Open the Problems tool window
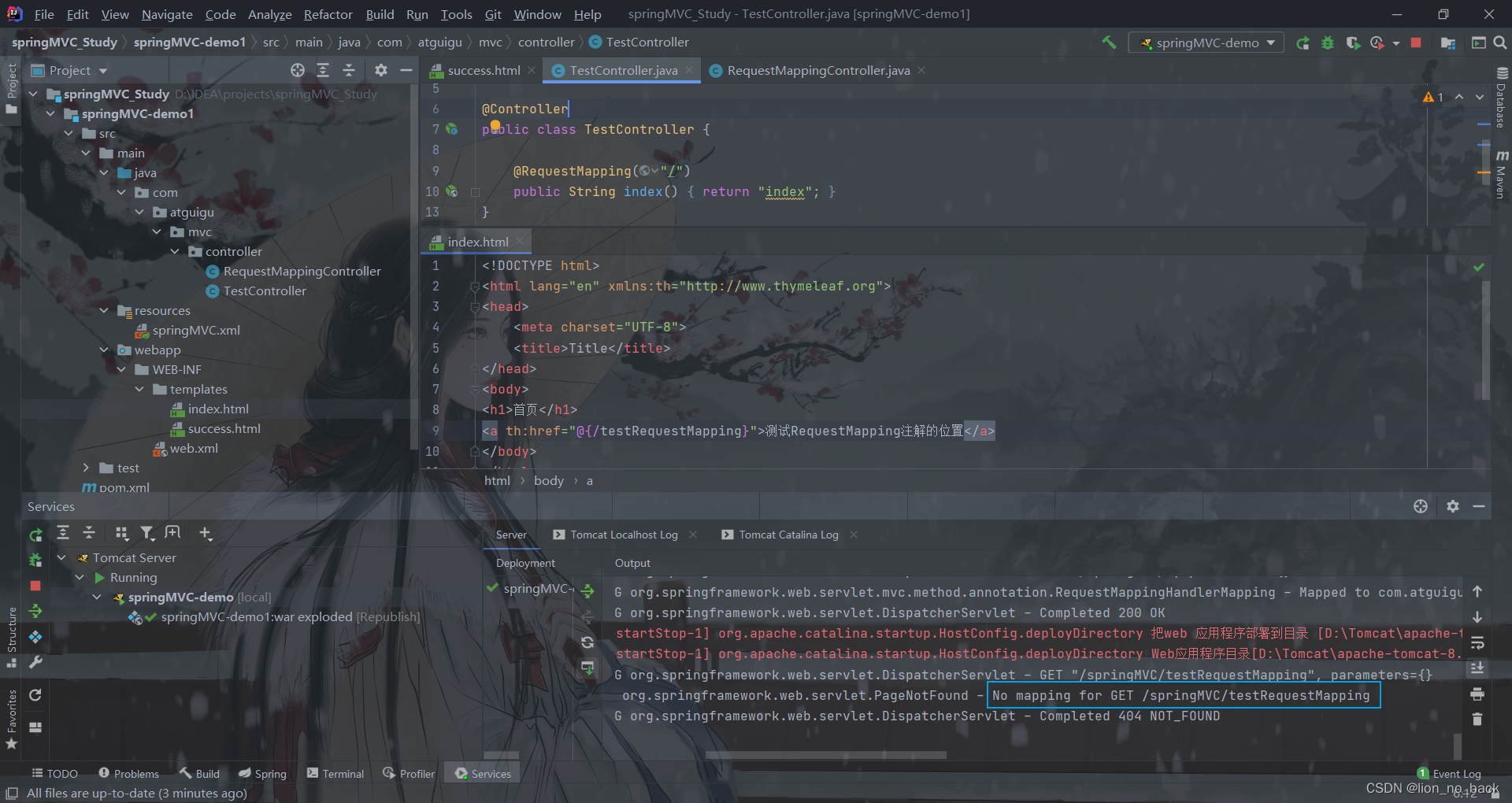The height and width of the screenshot is (803, 1512). [x=129, y=774]
